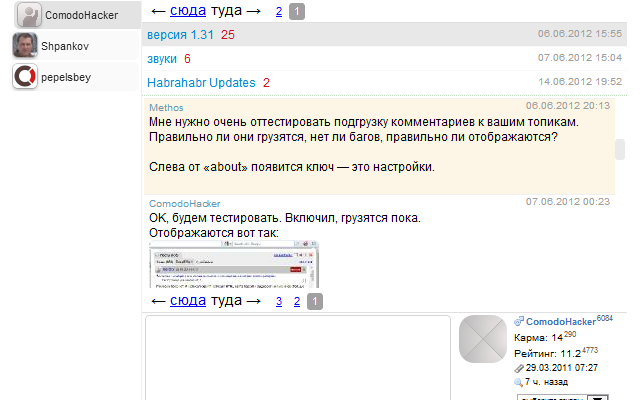Image resolution: width=640 pixels, height=400 pixels.
Task: Click Methos message about testing comment loading
Action: (x=364, y=144)
